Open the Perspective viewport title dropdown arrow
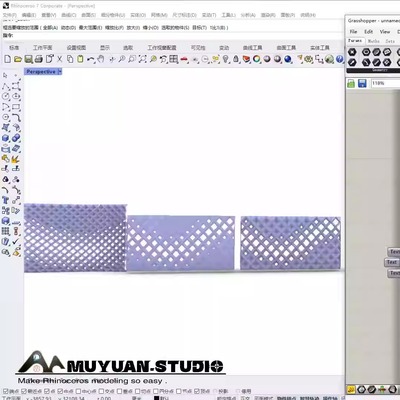This screenshot has width=400, height=400. [x=59, y=72]
